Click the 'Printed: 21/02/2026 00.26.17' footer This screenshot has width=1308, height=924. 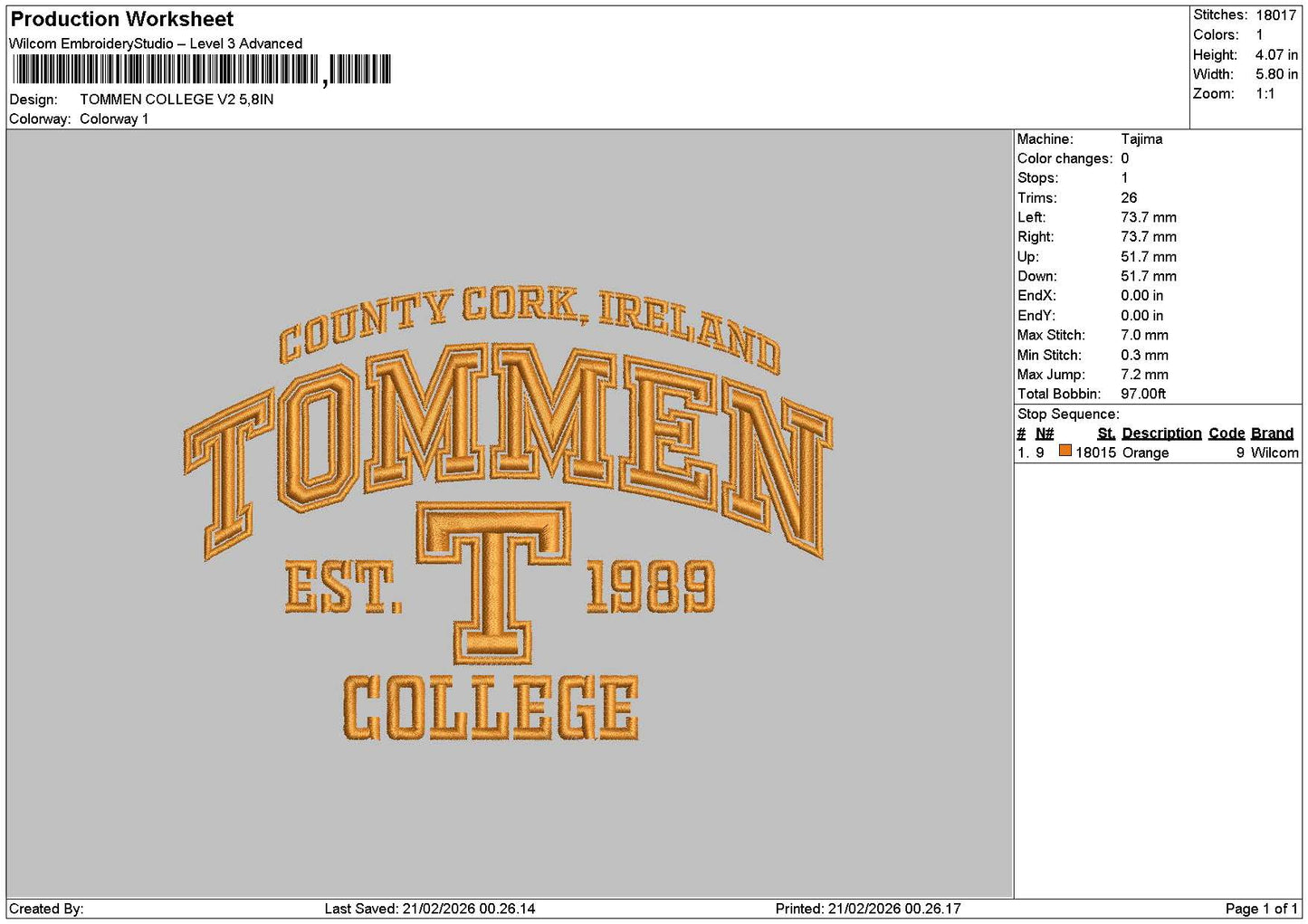point(868,909)
